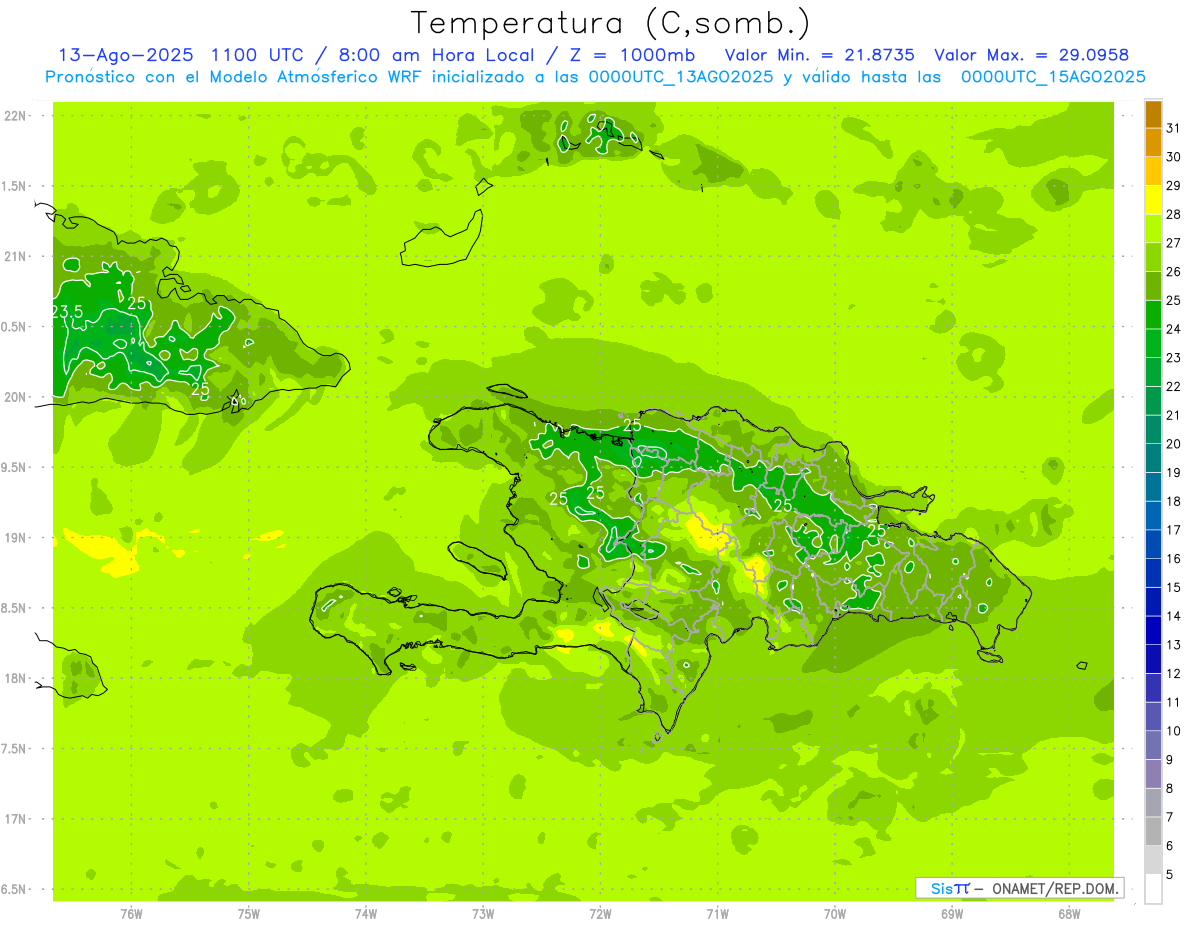Select the legend band between 21 and 22
Viewport: 1200px width, 927px height.
tap(1153, 401)
